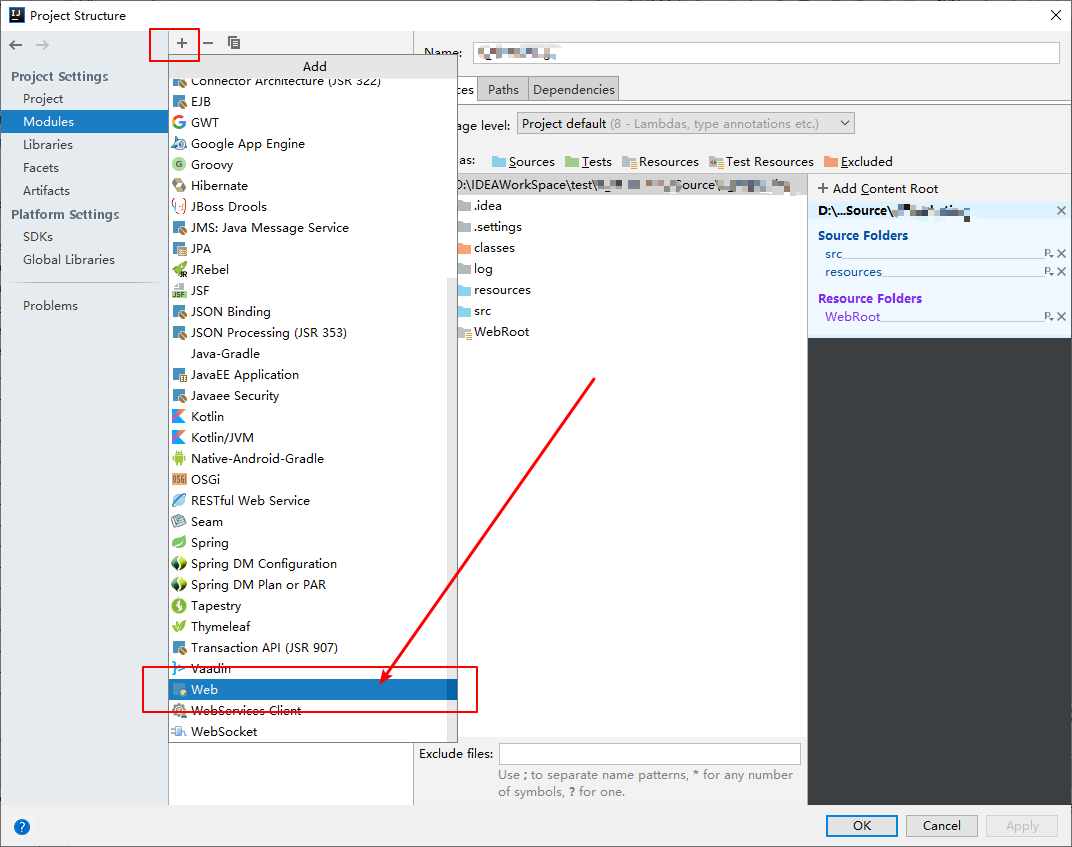The height and width of the screenshot is (847, 1072).
Task: Remove the content root with its X
Action: 1061,211
